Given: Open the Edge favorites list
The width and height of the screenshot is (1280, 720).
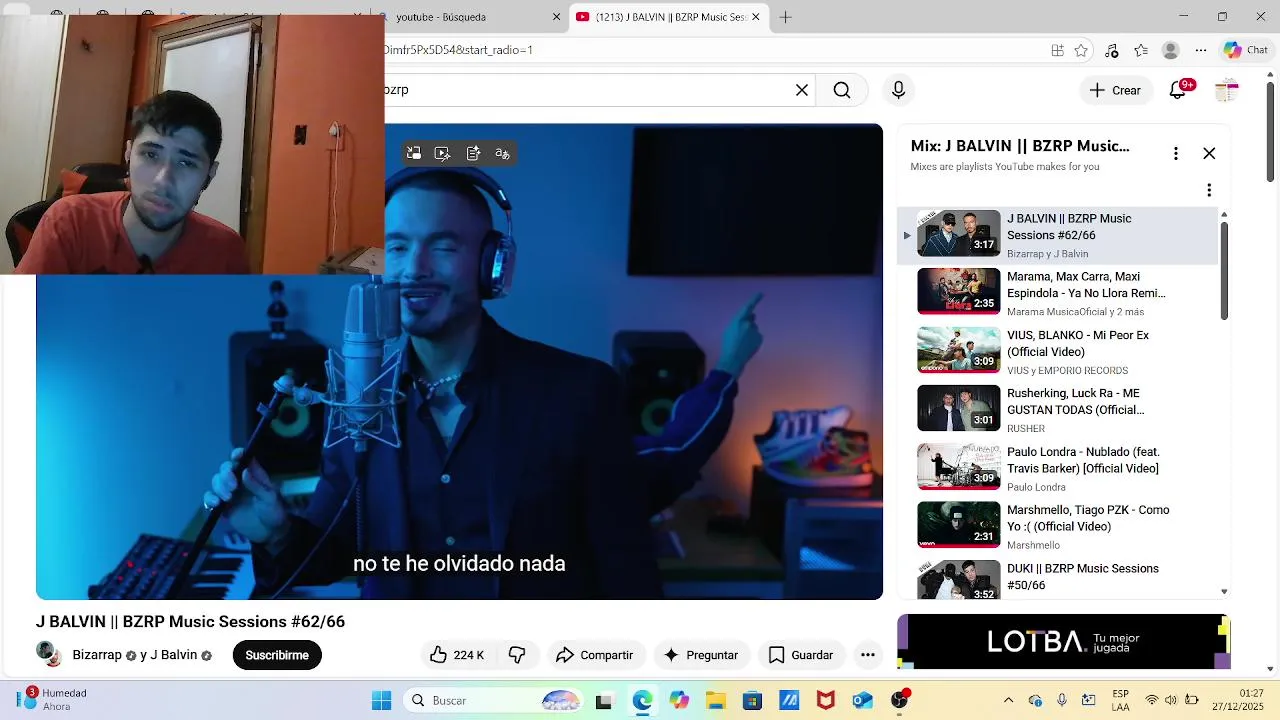Looking at the screenshot, I should (x=1141, y=50).
